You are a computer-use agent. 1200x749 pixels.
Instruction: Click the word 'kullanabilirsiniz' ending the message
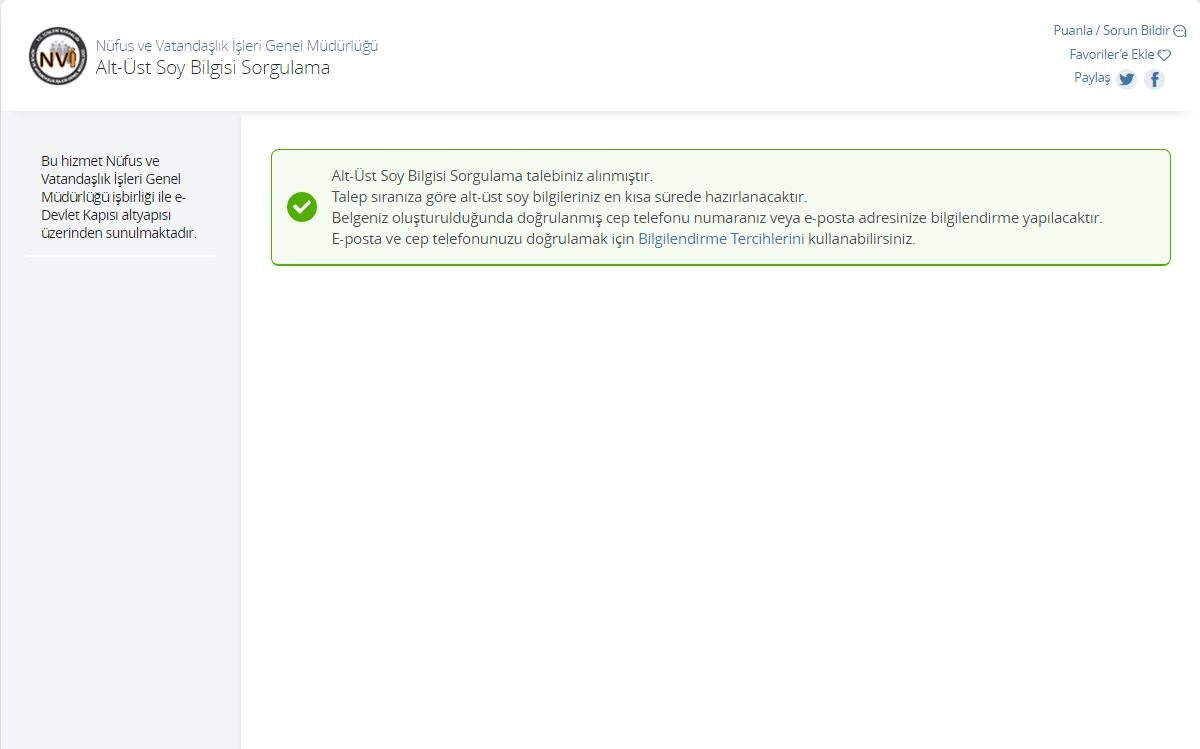pos(861,239)
